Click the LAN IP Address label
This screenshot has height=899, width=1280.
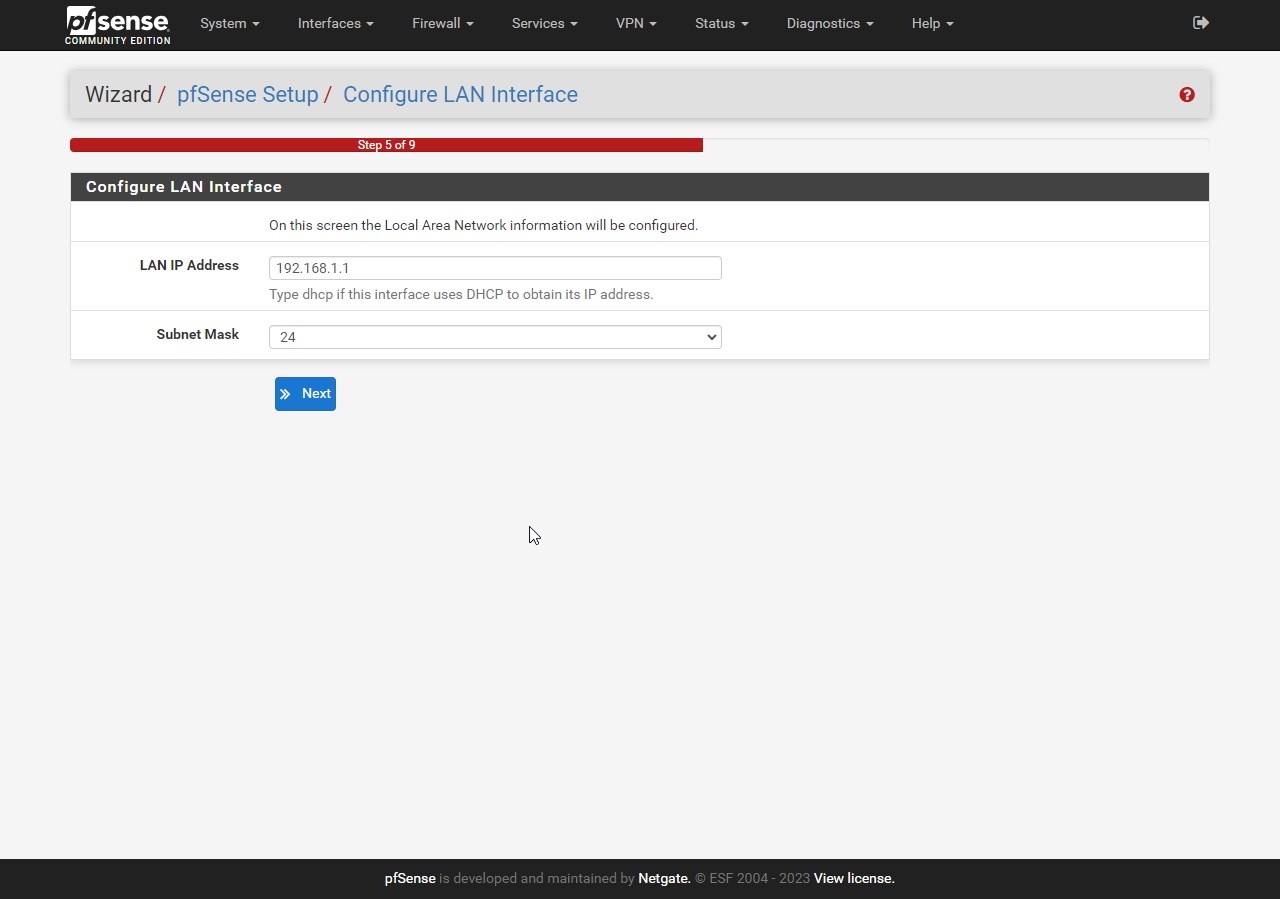click(x=189, y=265)
